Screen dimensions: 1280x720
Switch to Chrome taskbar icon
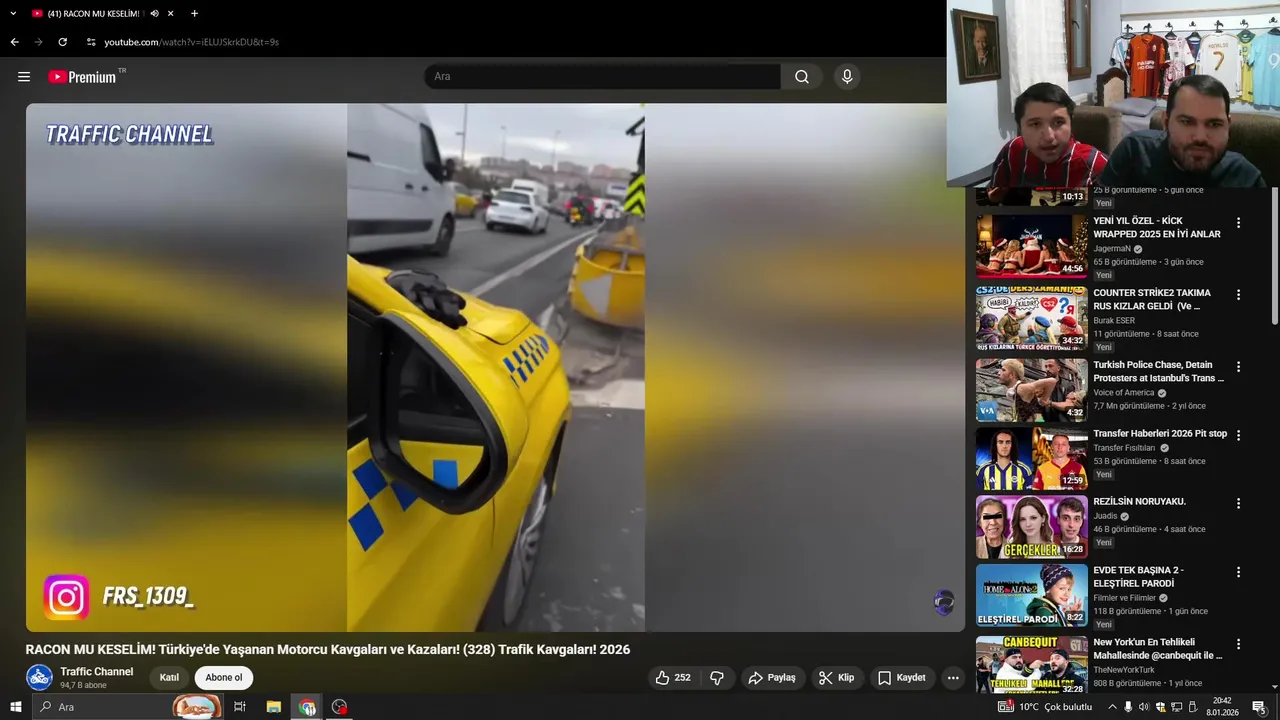click(x=307, y=707)
